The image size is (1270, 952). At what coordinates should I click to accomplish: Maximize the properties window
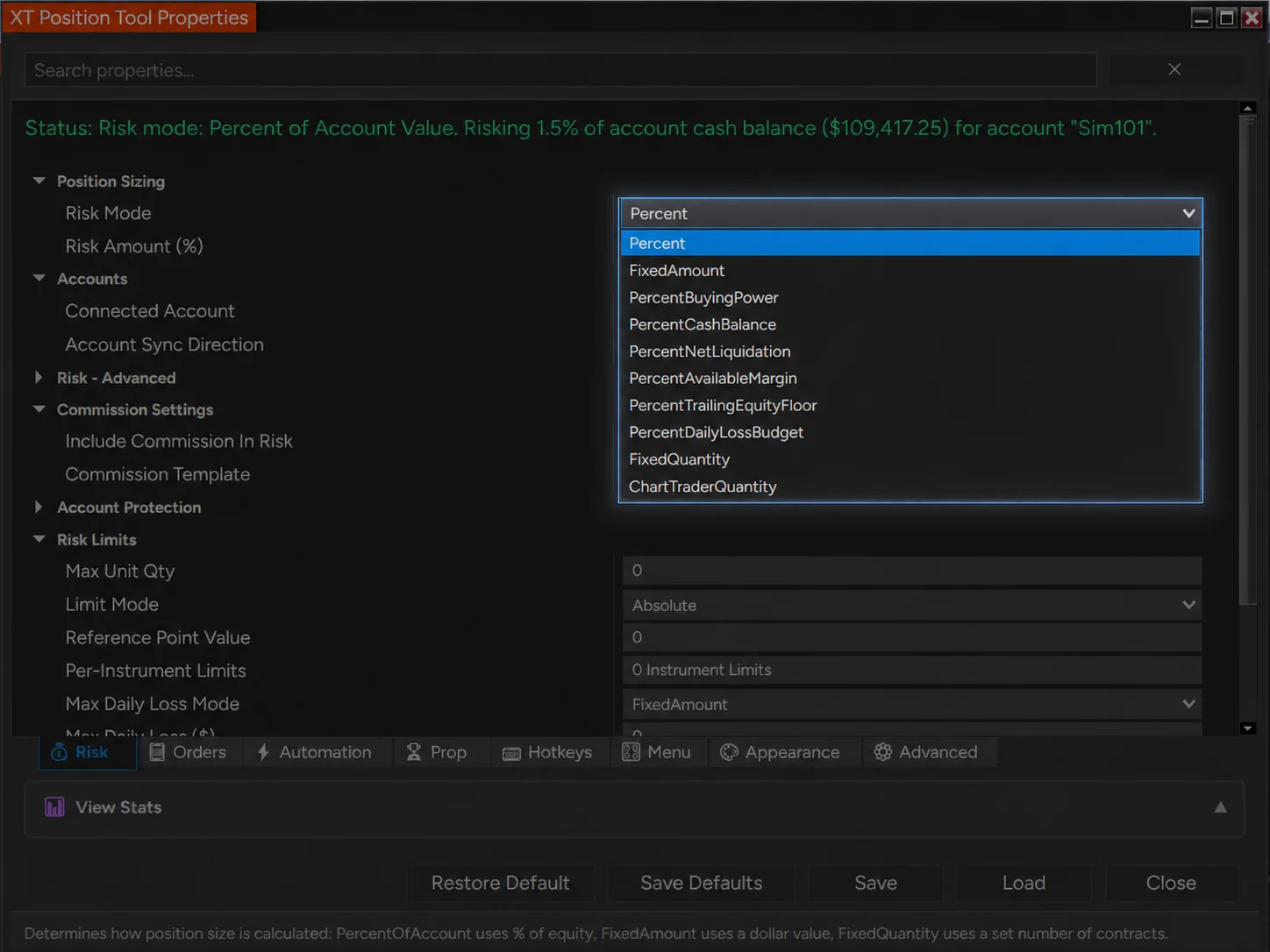tap(1227, 18)
